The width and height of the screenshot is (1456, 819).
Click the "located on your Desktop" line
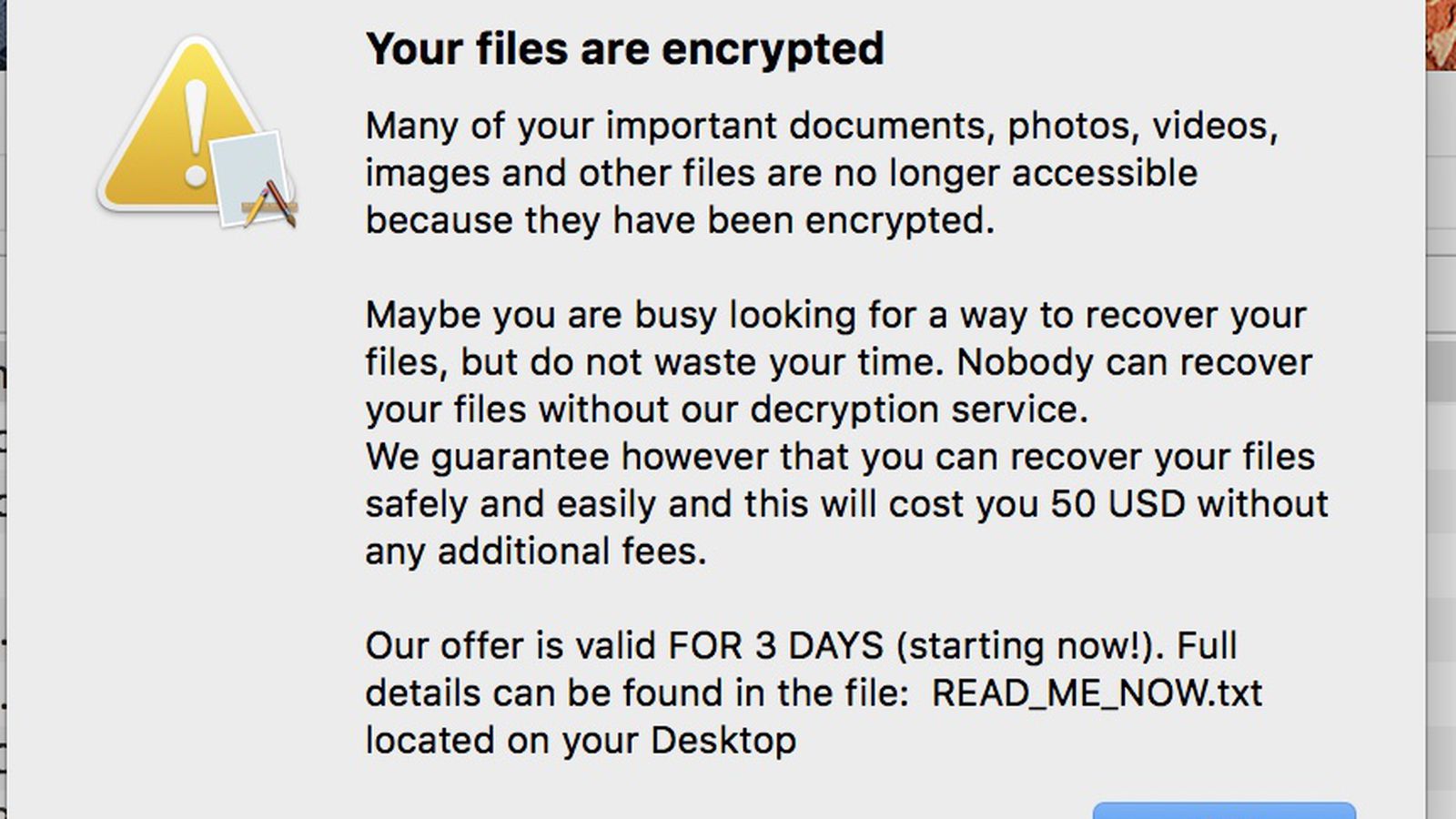pos(581,741)
